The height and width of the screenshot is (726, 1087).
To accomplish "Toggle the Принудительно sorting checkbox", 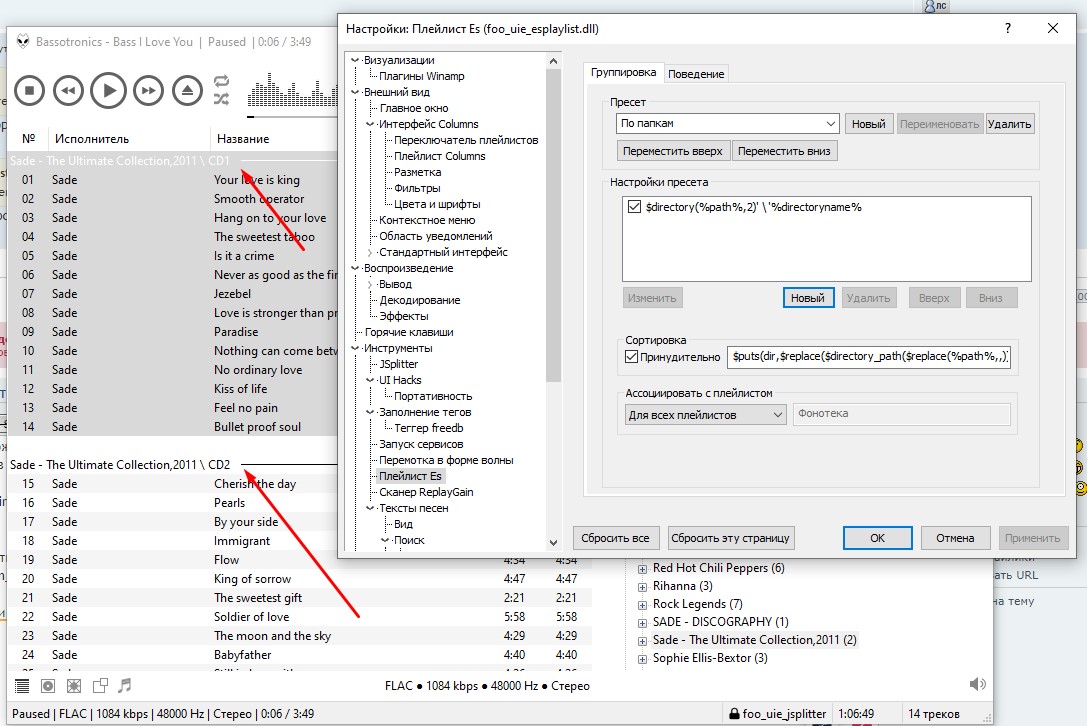I will (x=632, y=357).
